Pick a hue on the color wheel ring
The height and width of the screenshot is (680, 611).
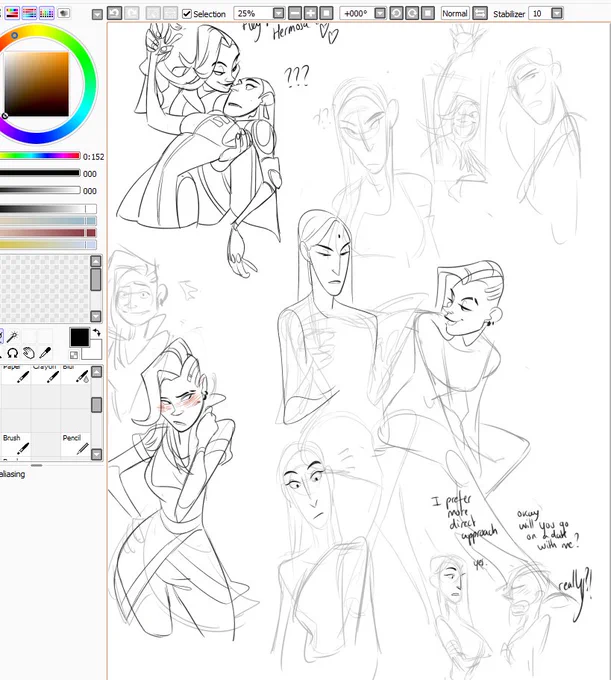click(88, 85)
